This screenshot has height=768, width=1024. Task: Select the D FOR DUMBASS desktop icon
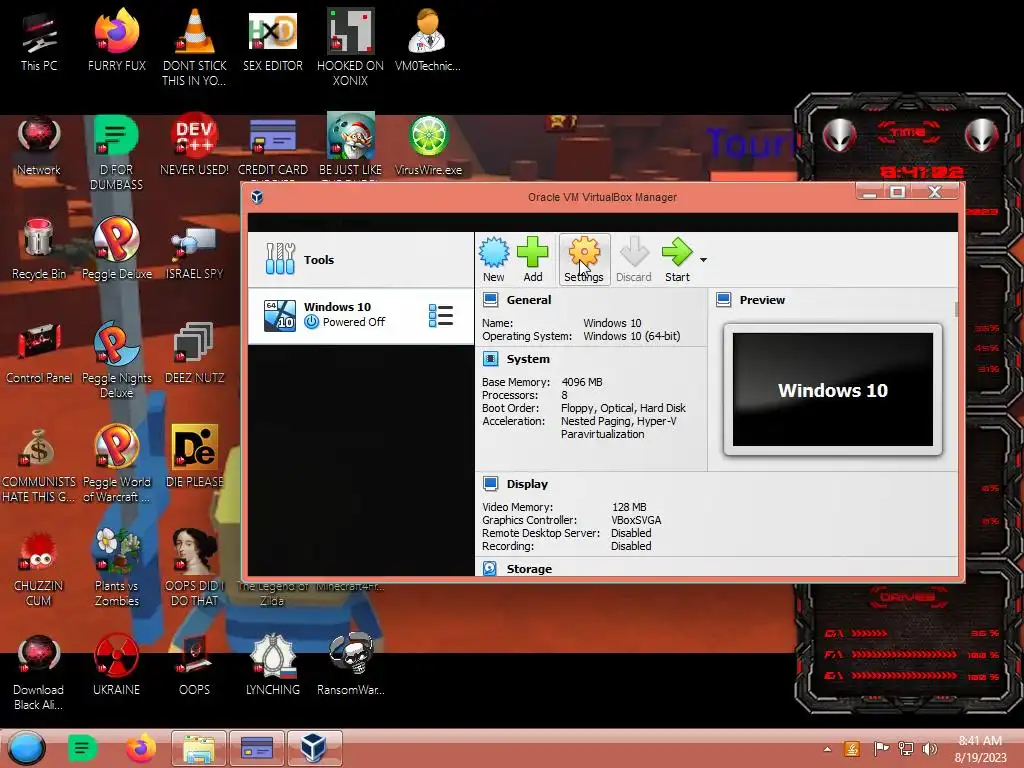(116, 153)
